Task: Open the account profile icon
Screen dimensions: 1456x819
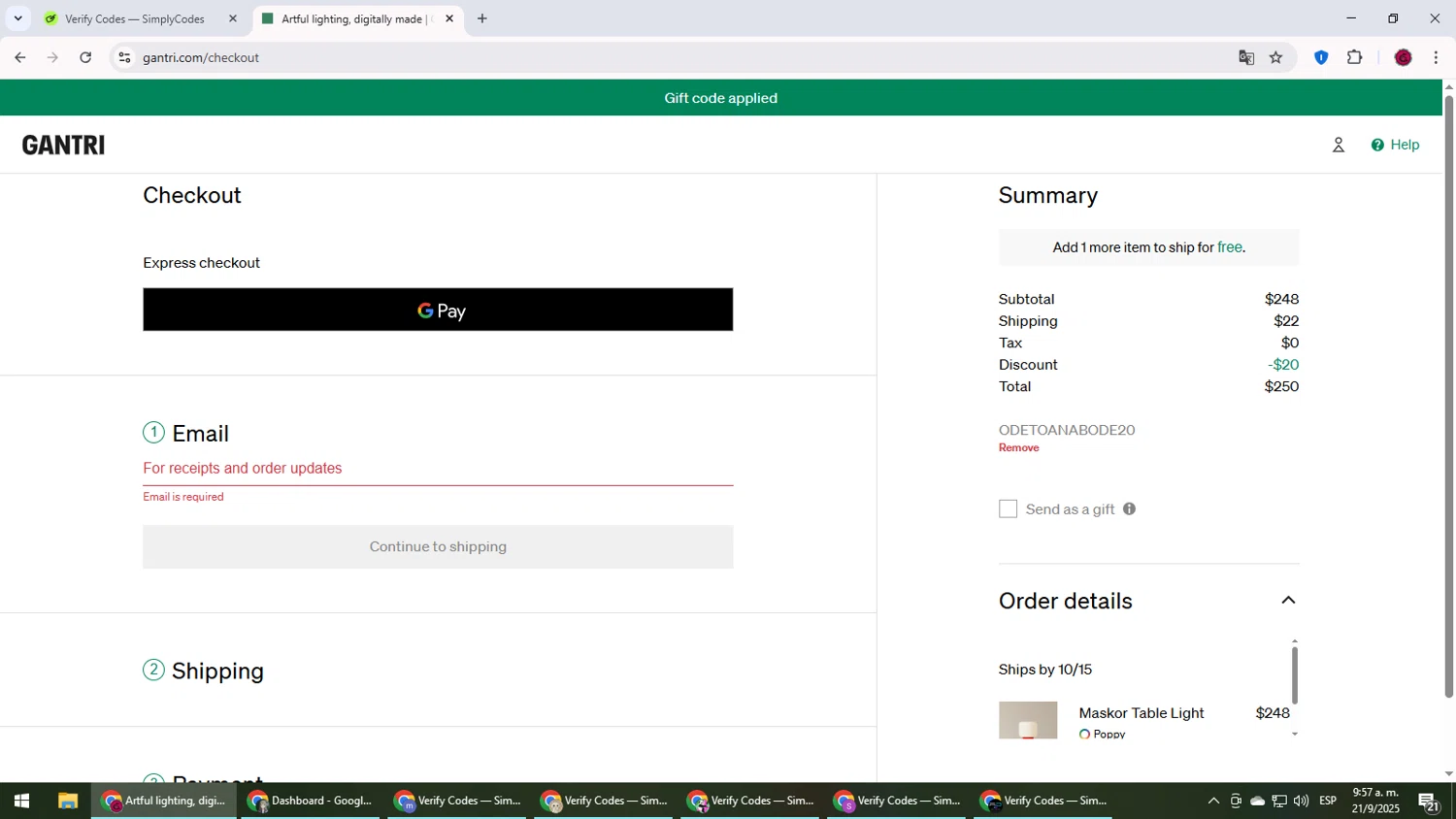Action: [x=1338, y=146]
